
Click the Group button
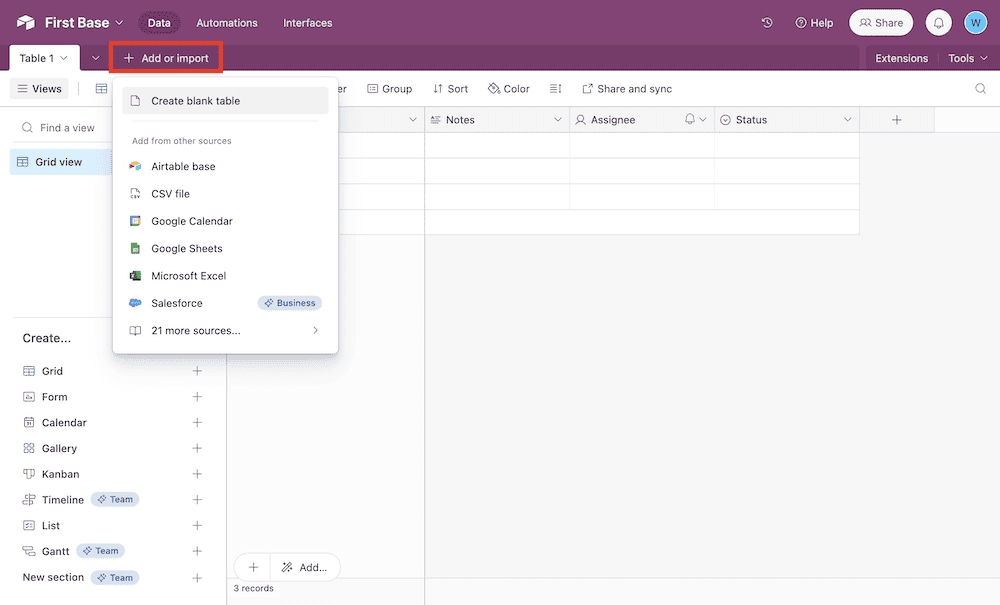pos(390,89)
